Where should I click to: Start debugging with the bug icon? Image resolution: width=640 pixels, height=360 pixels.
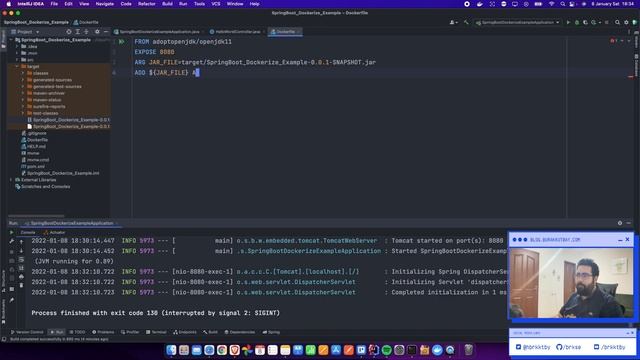[577, 22]
